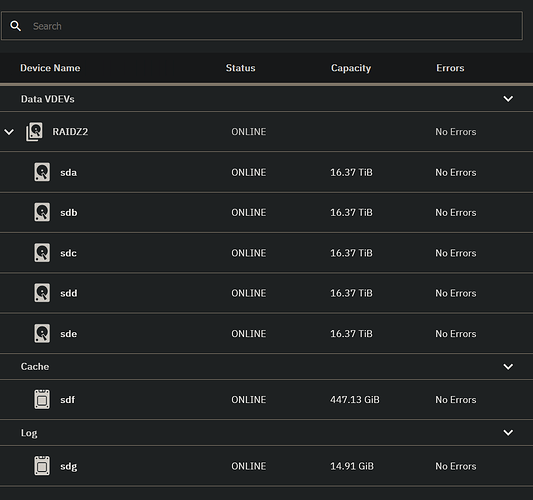Image resolution: width=533 pixels, height=500 pixels.
Task: Click the sda hard disk icon
Action: (42, 172)
